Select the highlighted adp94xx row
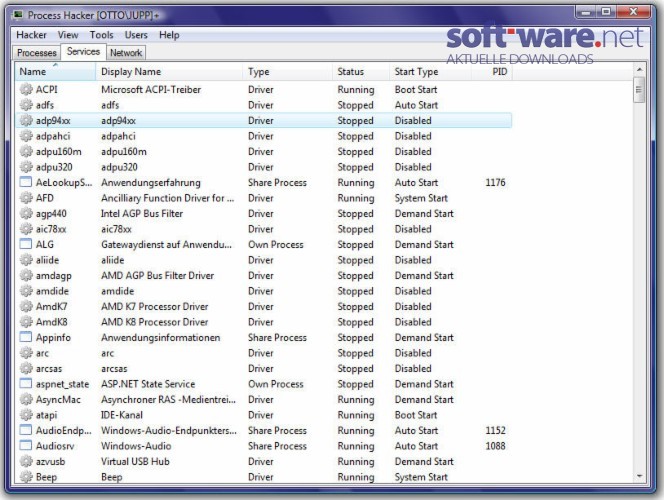The width and height of the screenshot is (664, 500). coord(263,121)
